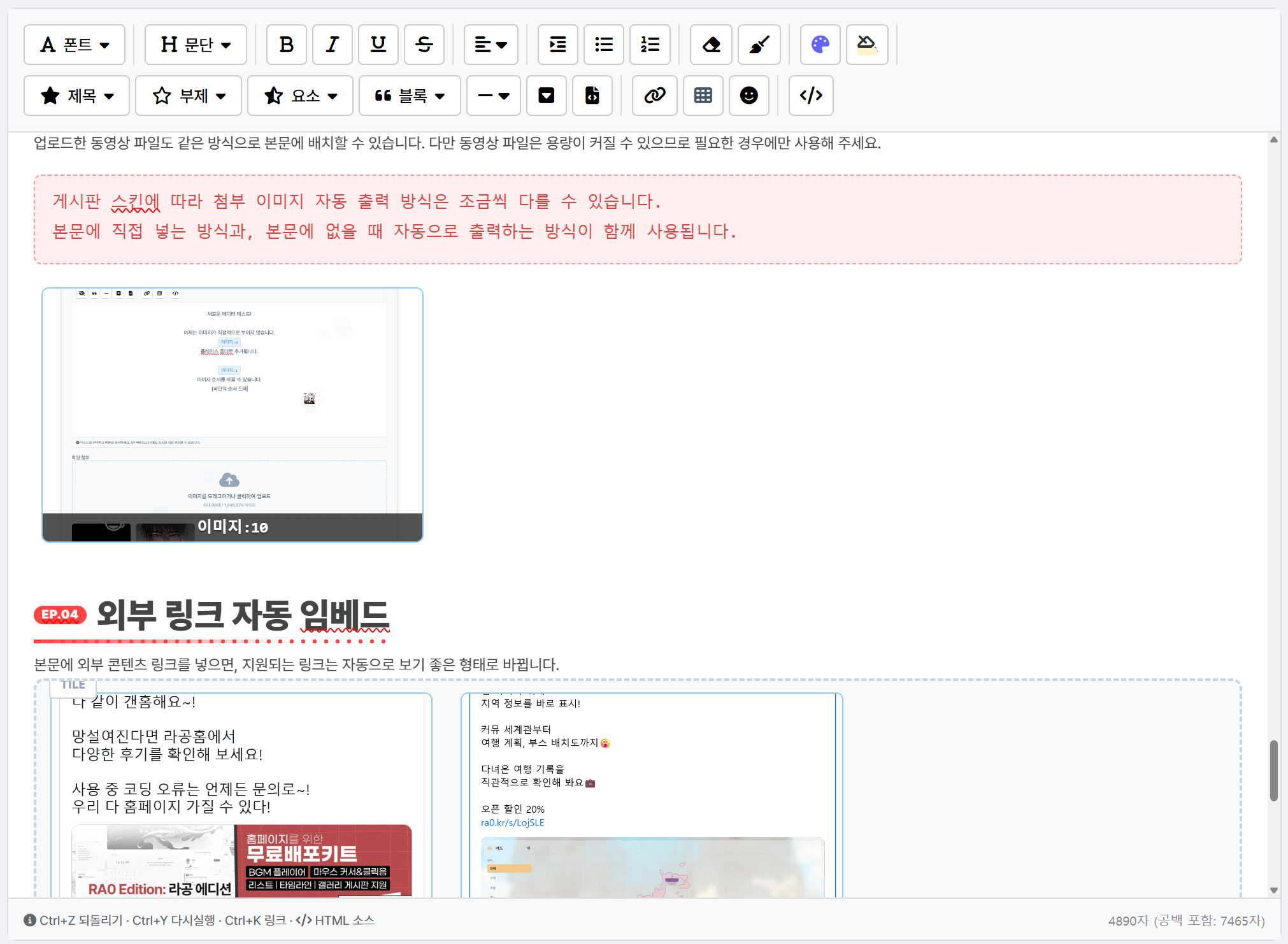Open the 부제 subtitle style dropdown

pyautogui.click(x=189, y=96)
